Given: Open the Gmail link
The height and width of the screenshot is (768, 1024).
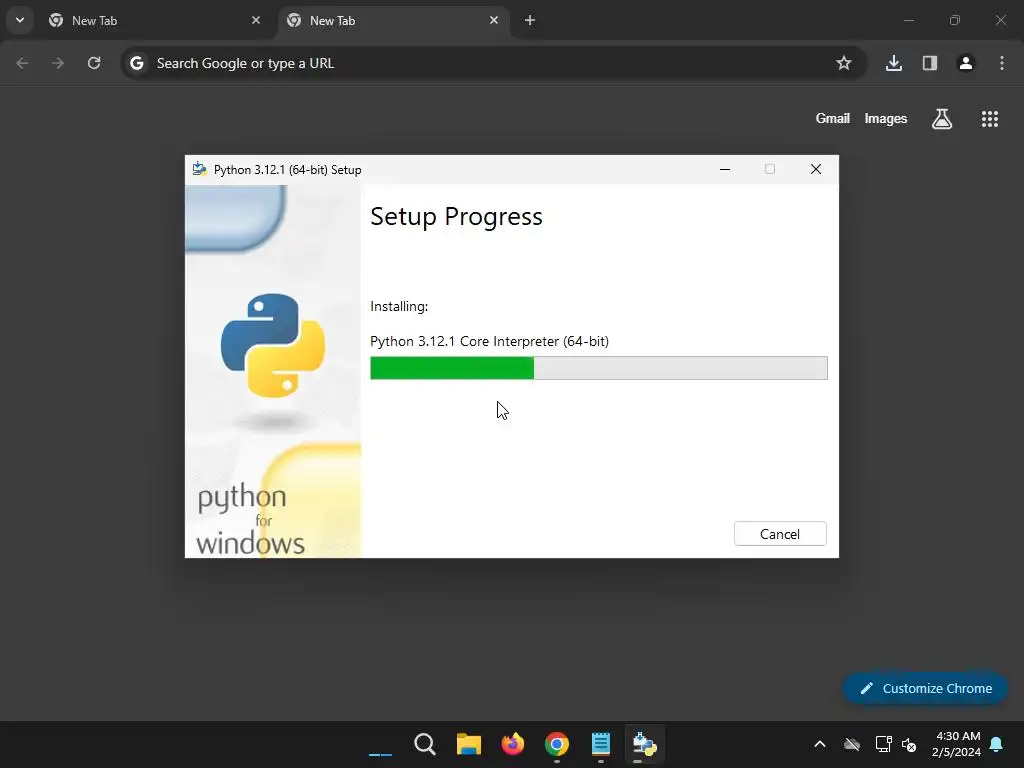Looking at the screenshot, I should (833, 118).
